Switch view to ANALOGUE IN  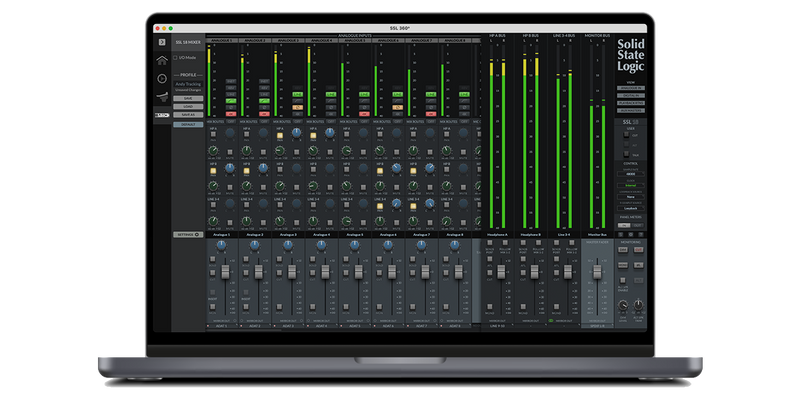631,88
